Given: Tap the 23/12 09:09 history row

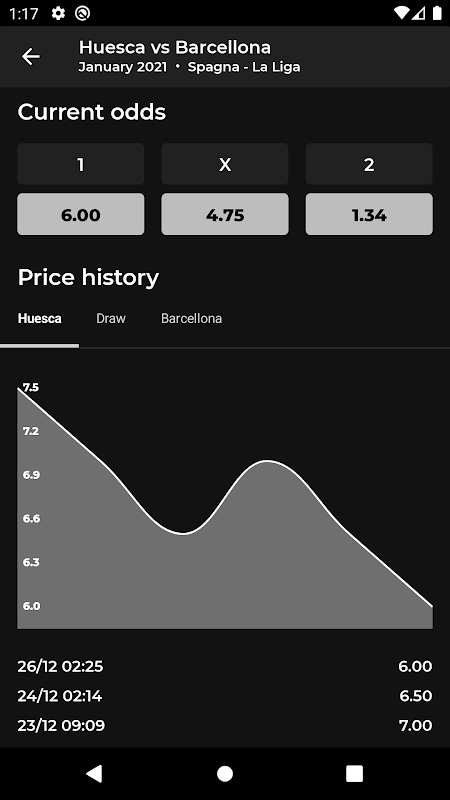Looking at the screenshot, I should click(225, 726).
